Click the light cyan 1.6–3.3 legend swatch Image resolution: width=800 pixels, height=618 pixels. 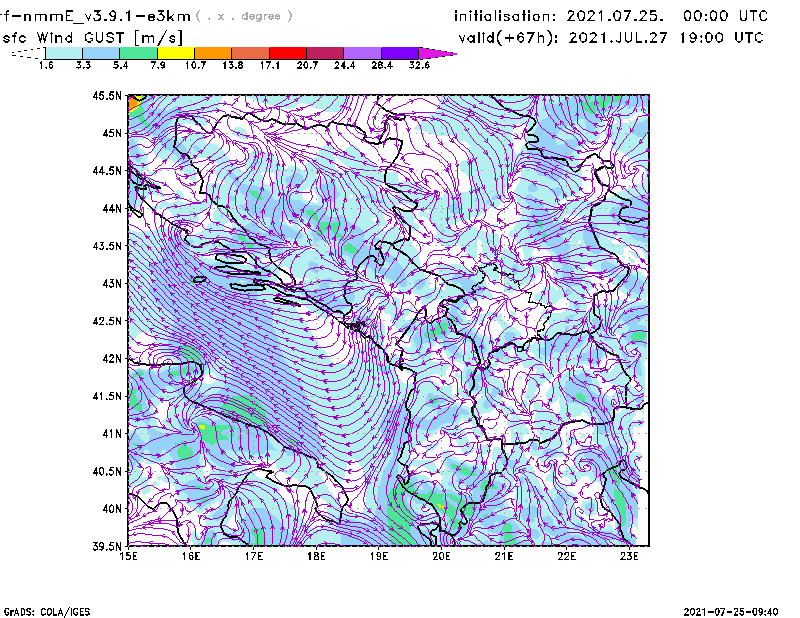click(x=64, y=53)
